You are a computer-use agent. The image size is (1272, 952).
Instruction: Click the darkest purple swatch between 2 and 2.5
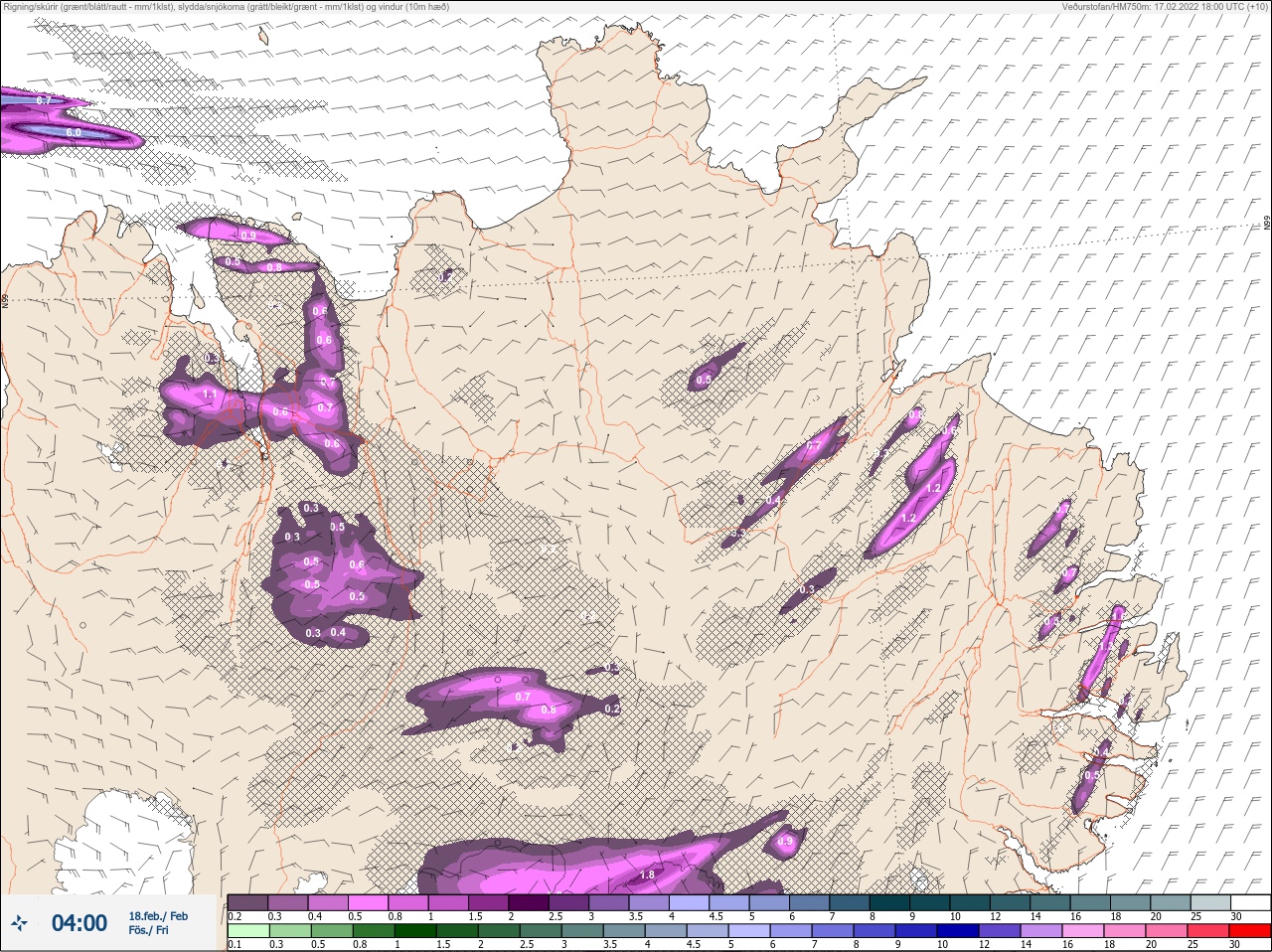[529, 902]
